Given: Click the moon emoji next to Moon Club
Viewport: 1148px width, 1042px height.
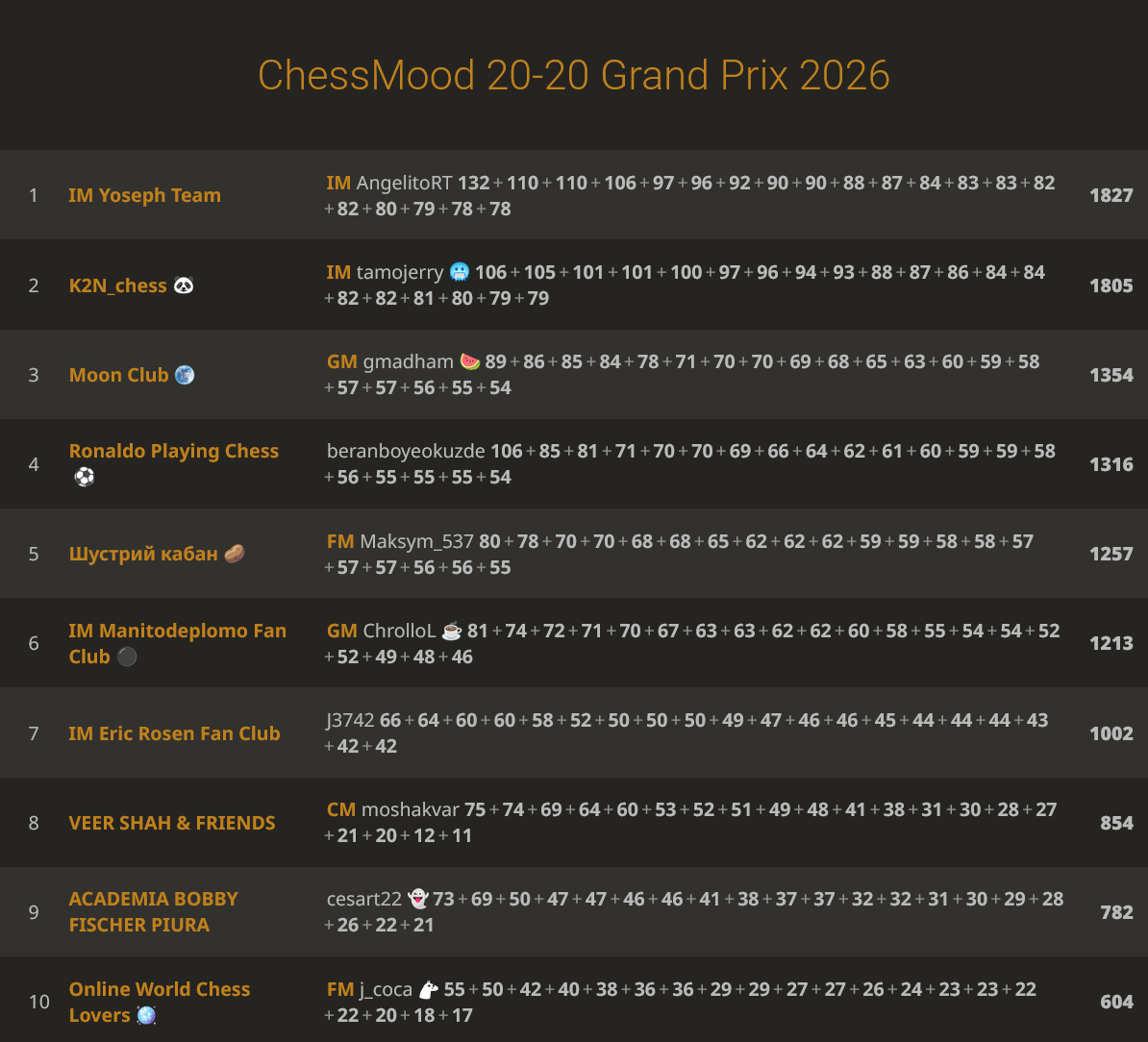Looking at the screenshot, I should pyautogui.click(x=185, y=375).
